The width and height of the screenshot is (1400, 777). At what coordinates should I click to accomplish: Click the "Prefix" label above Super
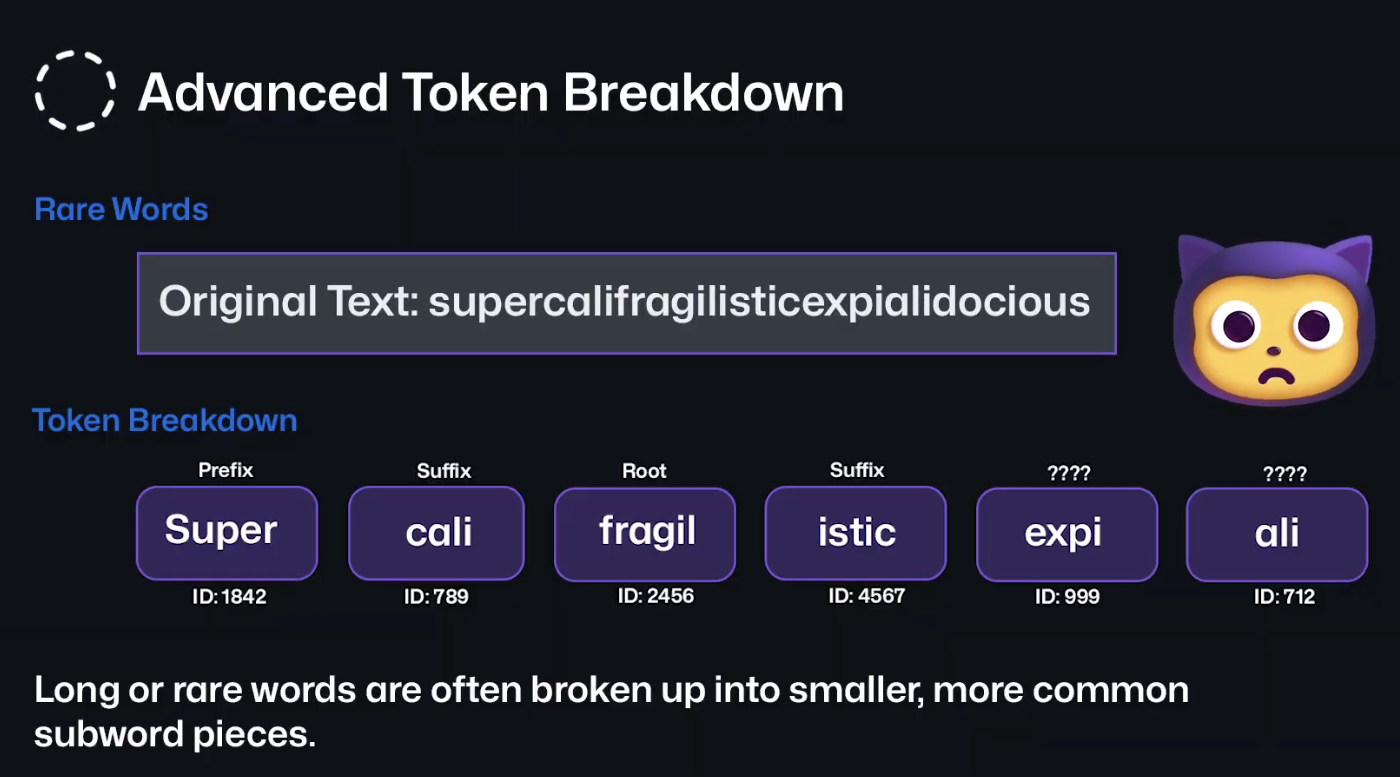coord(226,469)
